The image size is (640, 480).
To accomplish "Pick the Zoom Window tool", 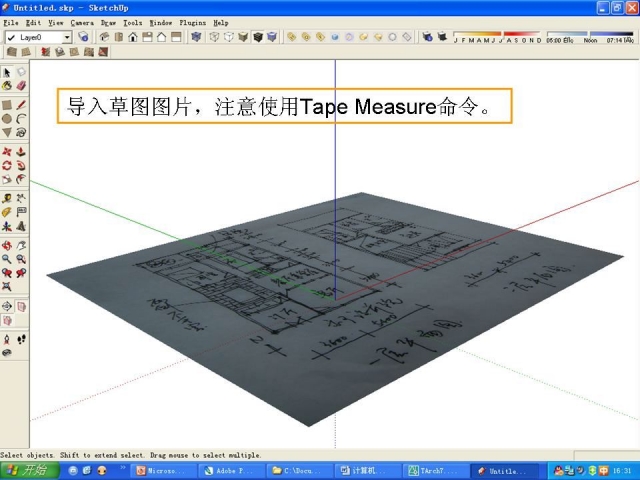I will coord(21,259).
